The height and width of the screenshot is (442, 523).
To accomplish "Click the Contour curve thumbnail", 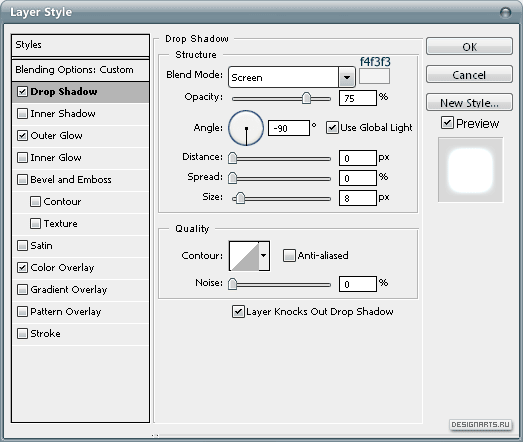I will click(x=244, y=256).
